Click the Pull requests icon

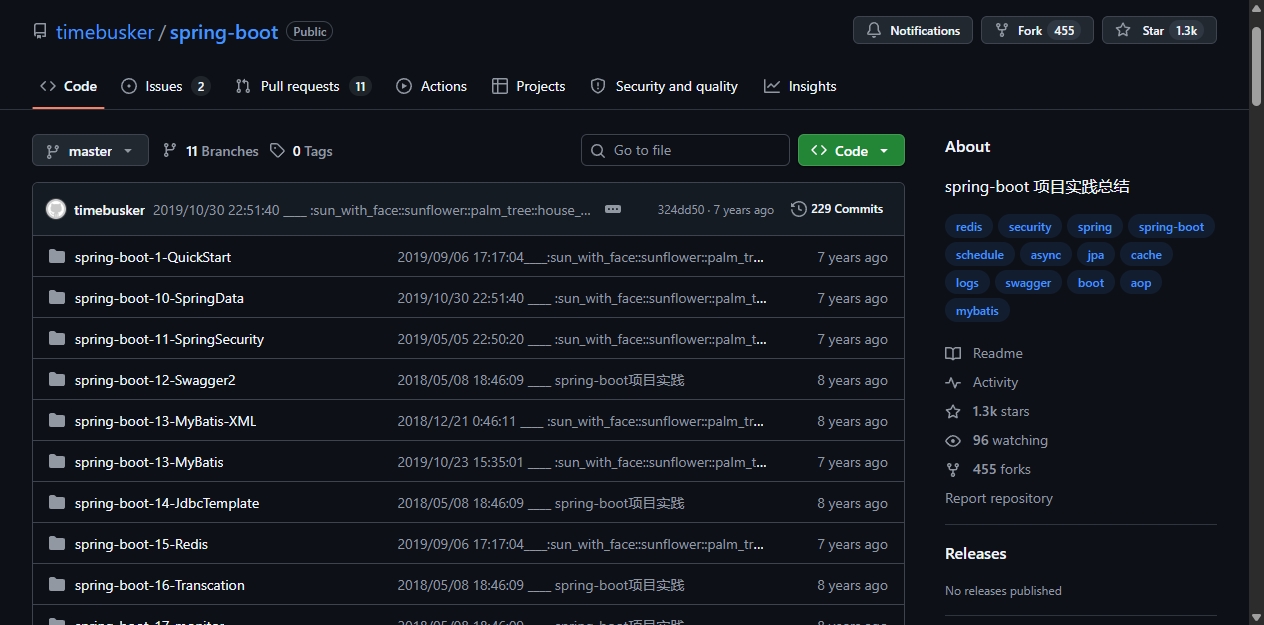coord(243,86)
